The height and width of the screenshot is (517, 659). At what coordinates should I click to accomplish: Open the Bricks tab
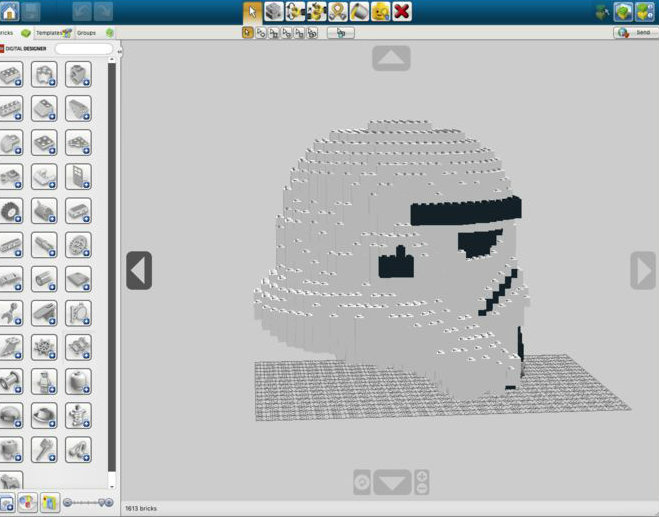[15, 33]
